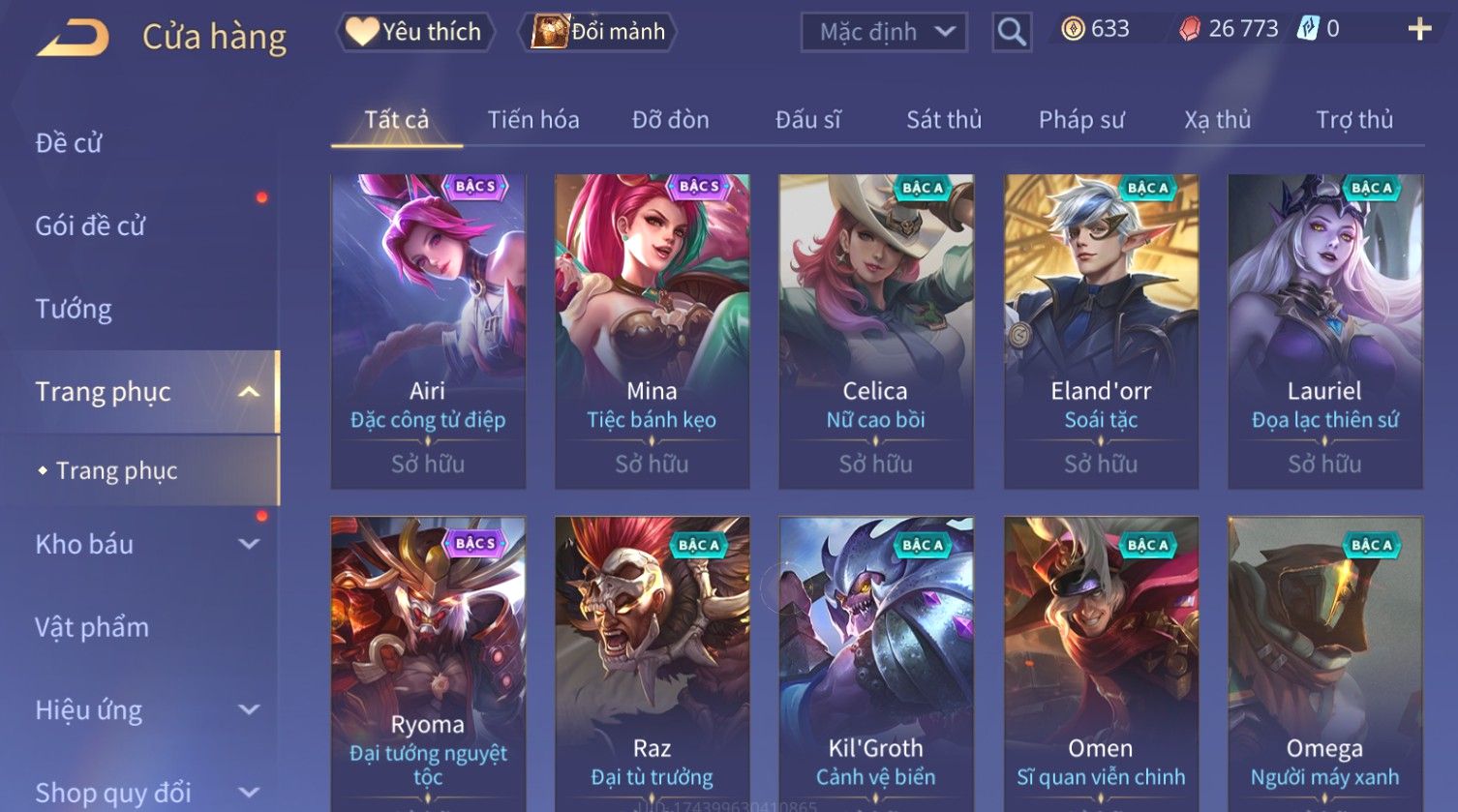Tap the plus icon to add currency
Viewport: 1458px width, 812px height.
pyautogui.click(x=1419, y=29)
